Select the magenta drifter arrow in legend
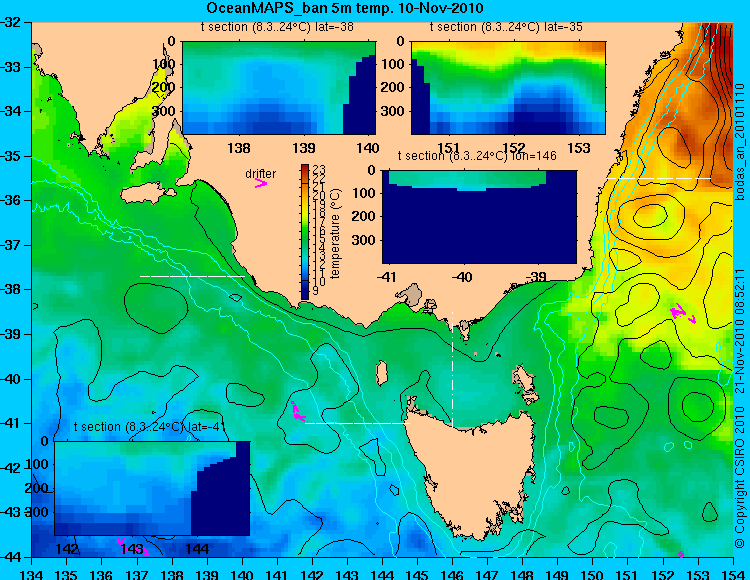The width and height of the screenshot is (750, 580). click(261, 183)
